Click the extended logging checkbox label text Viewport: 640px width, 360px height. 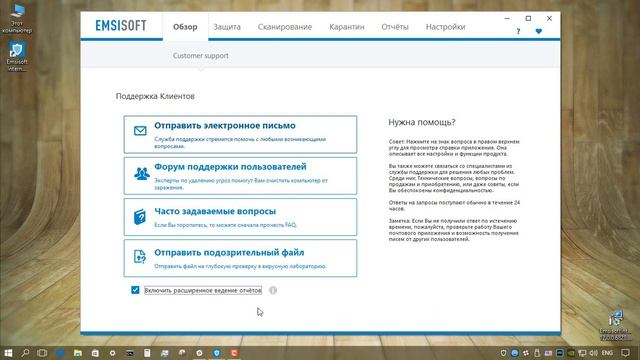tap(203, 290)
